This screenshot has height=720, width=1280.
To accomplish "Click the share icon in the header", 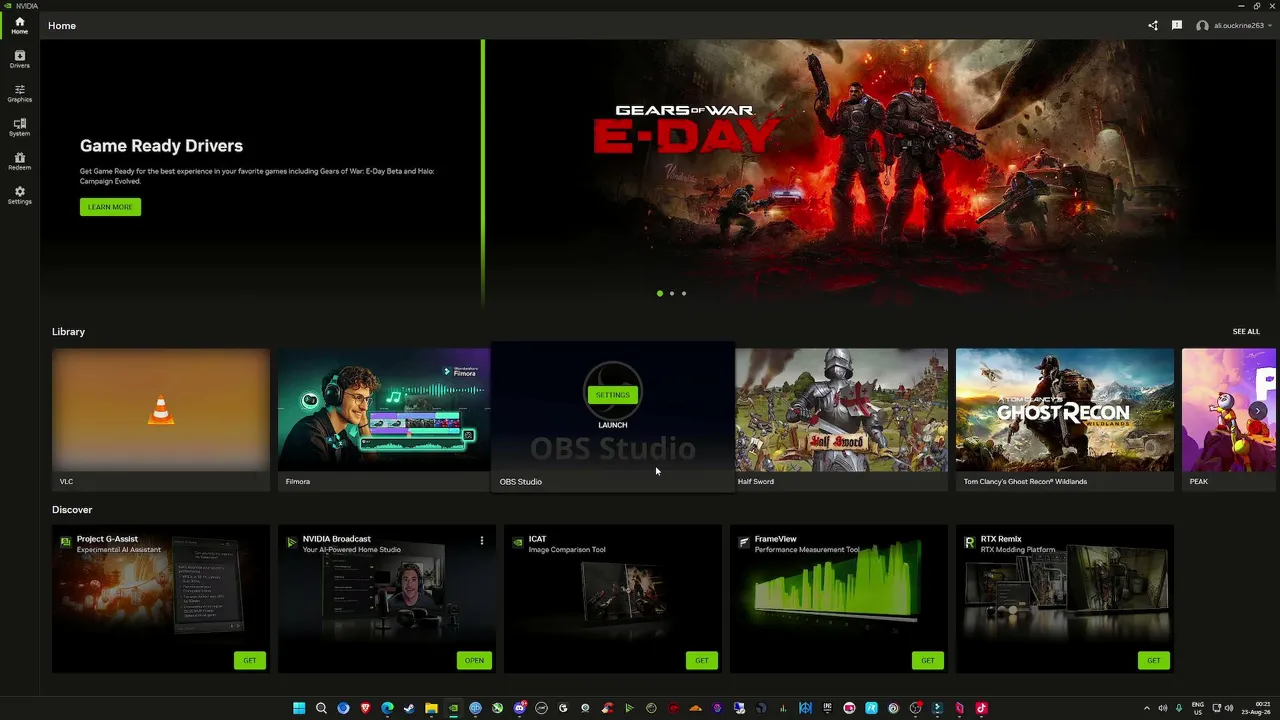I will click(1153, 25).
